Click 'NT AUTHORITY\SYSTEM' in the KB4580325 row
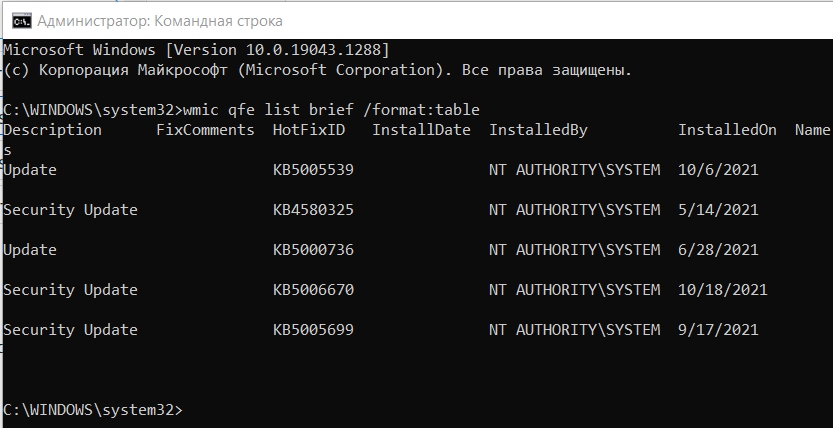 click(575, 210)
